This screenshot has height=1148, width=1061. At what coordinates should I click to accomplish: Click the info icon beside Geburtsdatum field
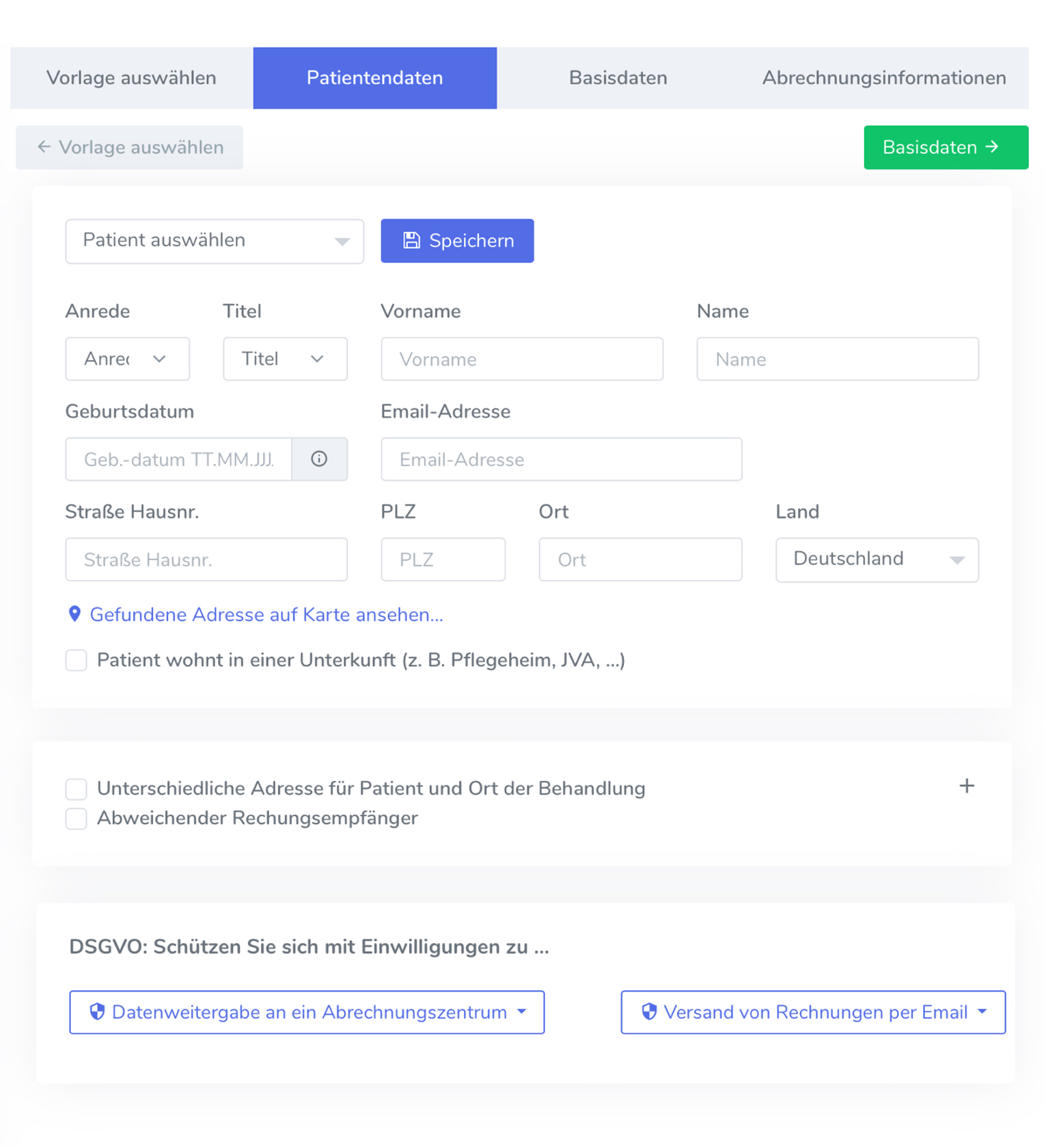coord(319,459)
